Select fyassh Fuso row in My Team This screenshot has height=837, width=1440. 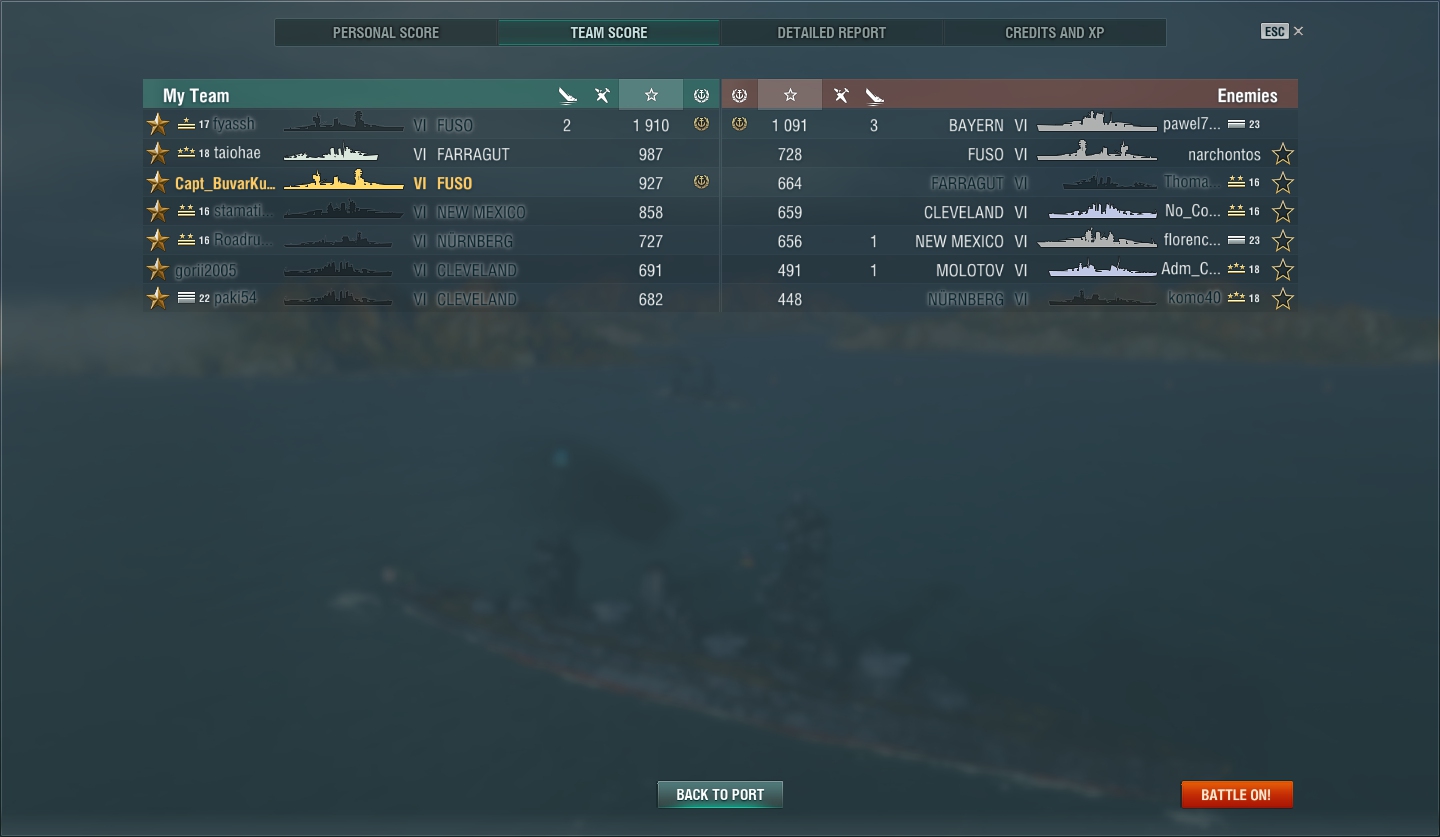point(431,125)
